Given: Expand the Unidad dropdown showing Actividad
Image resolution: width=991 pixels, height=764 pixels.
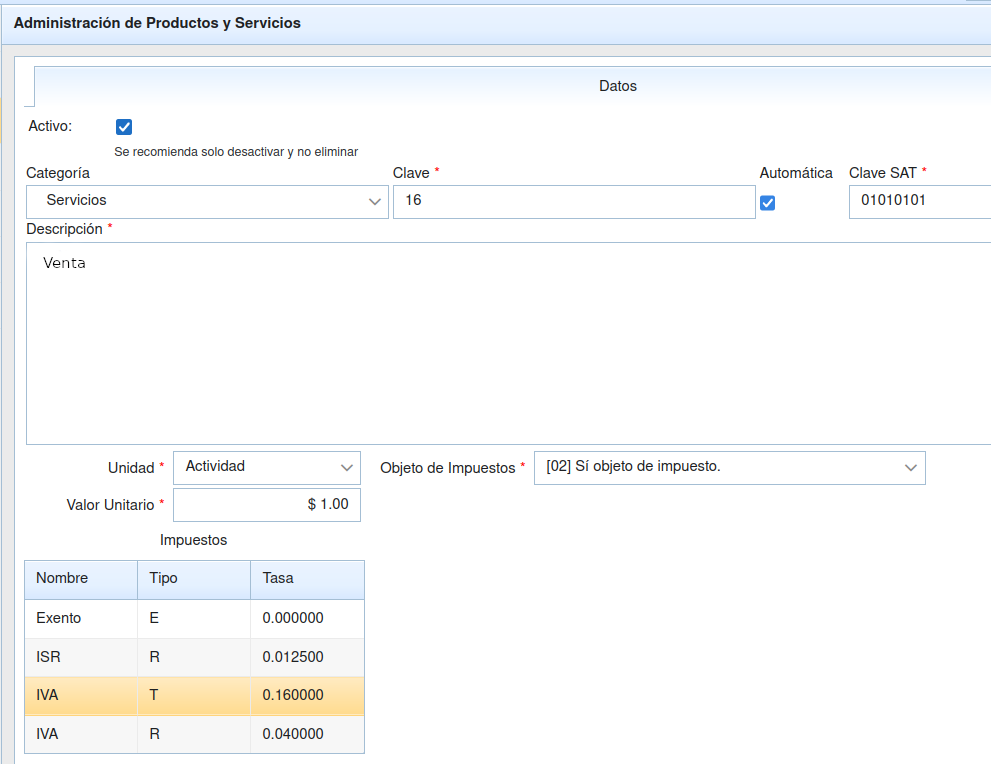Looking at the screenshot, I should tap(267, 468).
